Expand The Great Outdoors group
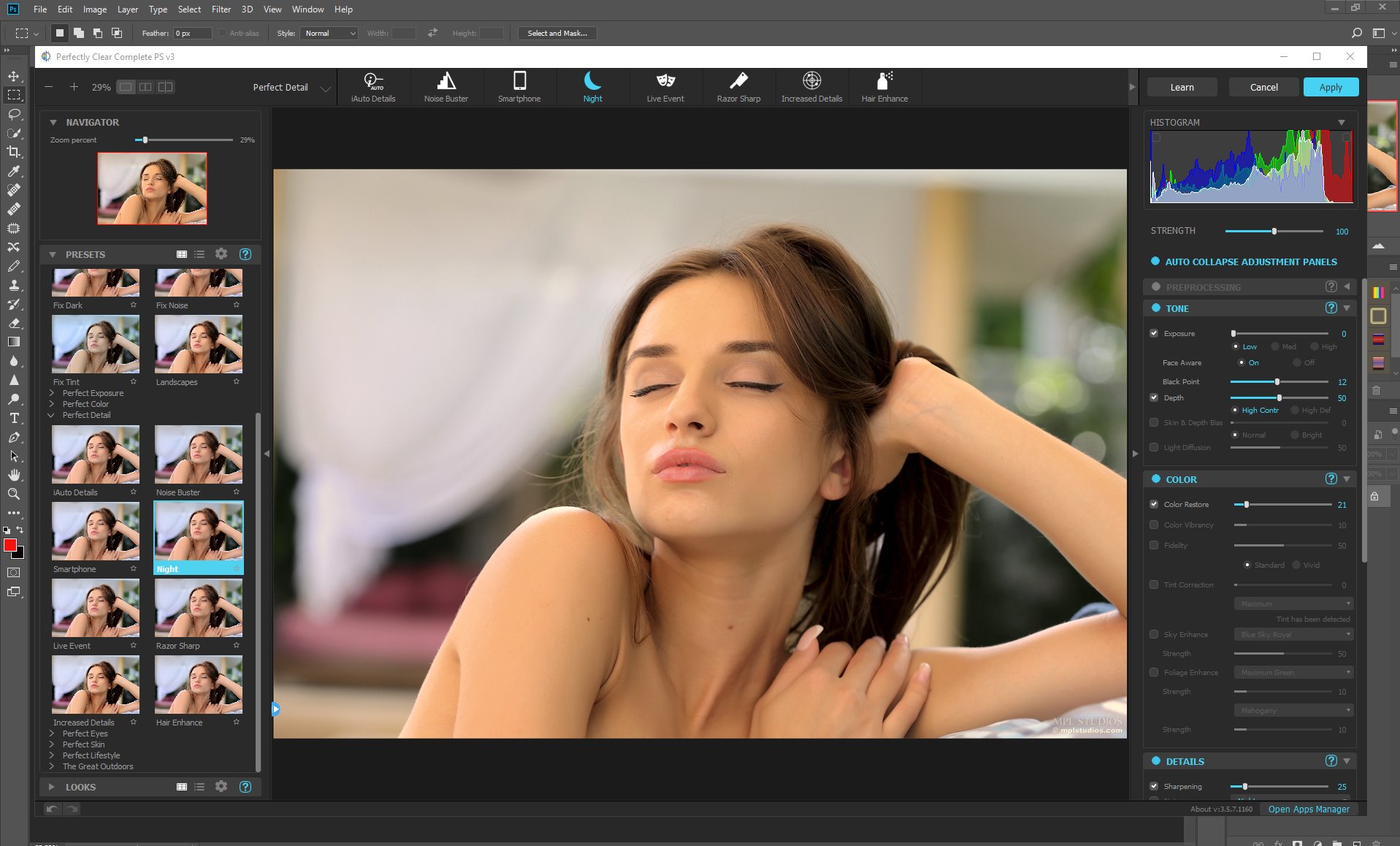Screen dimensions: 1400x846 pos(52,766)
